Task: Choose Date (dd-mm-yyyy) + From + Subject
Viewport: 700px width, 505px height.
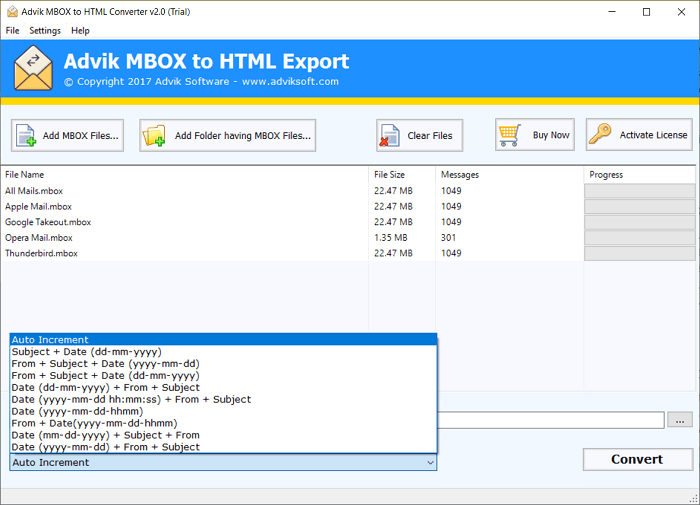Action: (223, 387)
